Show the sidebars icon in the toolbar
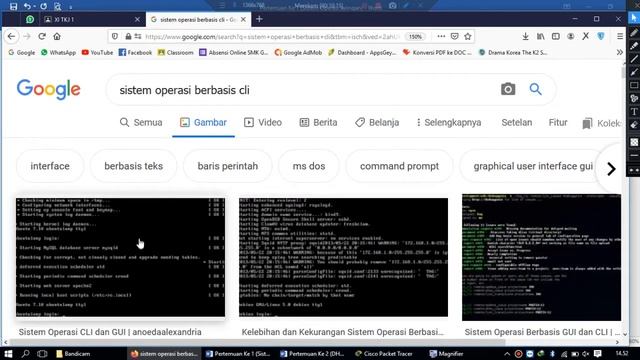 (556, 36)
